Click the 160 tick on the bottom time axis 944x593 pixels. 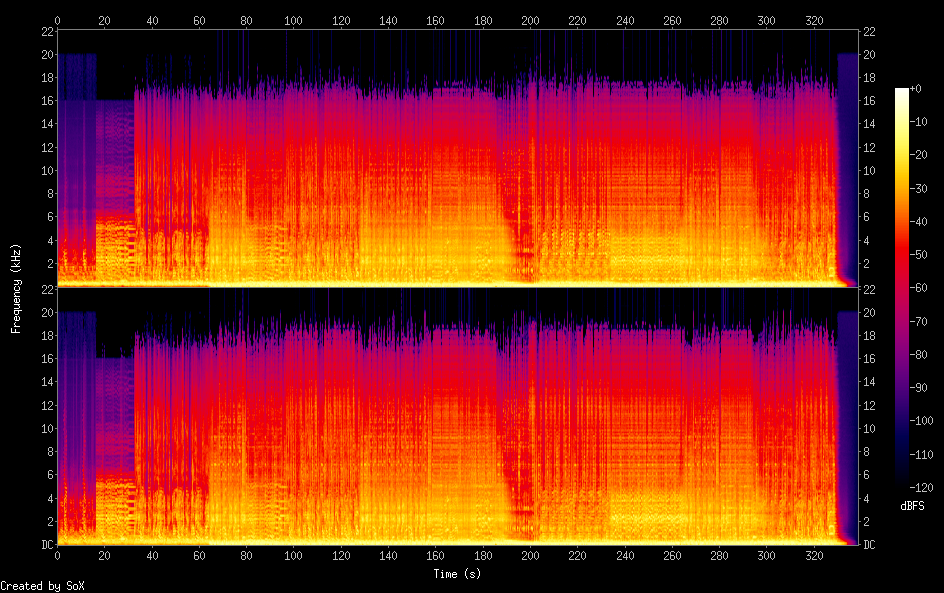tap(436, 556)
